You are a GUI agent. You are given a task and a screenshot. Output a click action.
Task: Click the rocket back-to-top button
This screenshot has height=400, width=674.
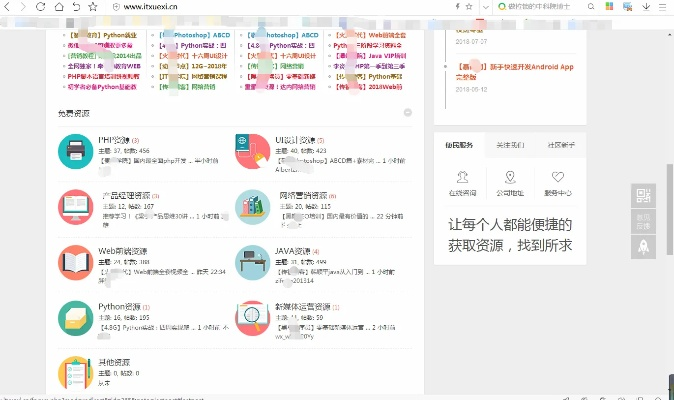[x=643, y=247]
